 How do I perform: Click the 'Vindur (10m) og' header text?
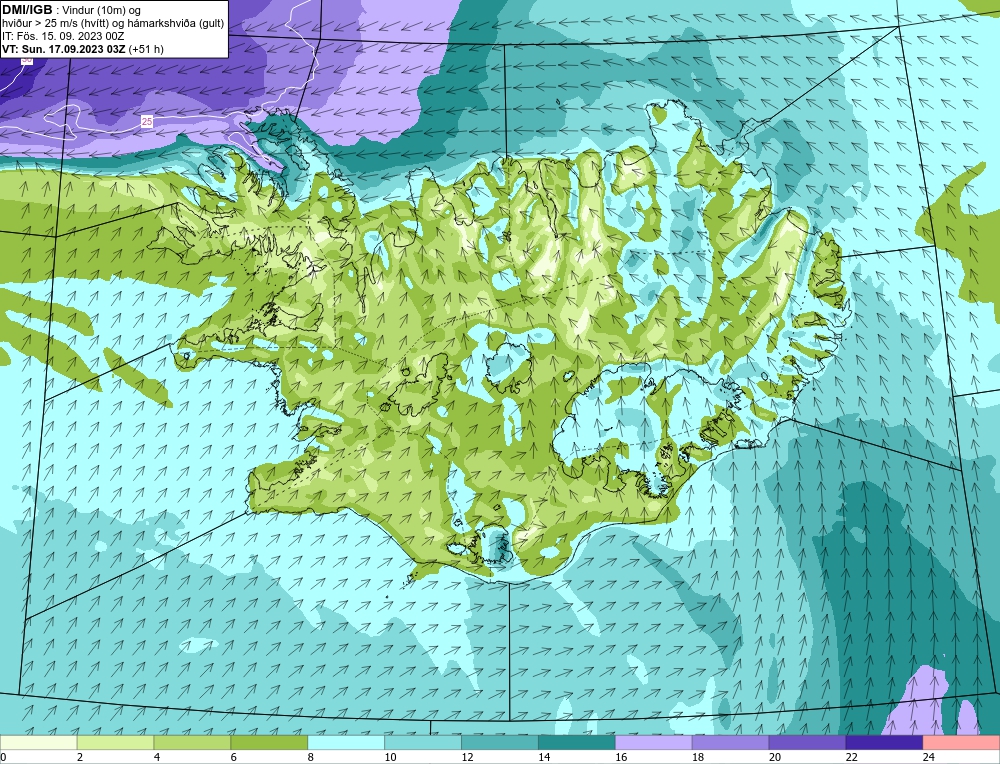pyautogui.click(x=102, y=11)
